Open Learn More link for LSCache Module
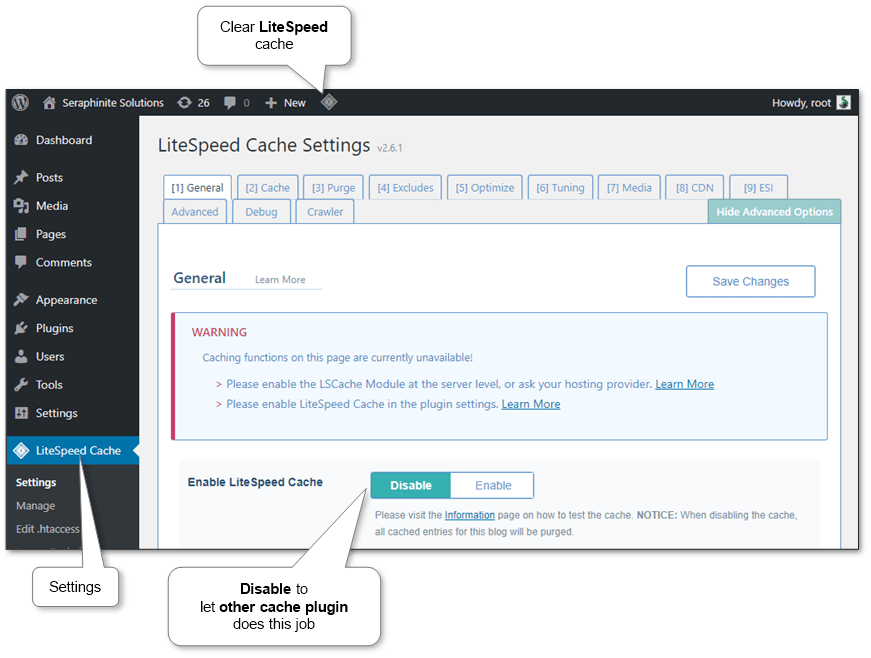Image resolution: width=871 pixels, height=658 pixels. 684,384
